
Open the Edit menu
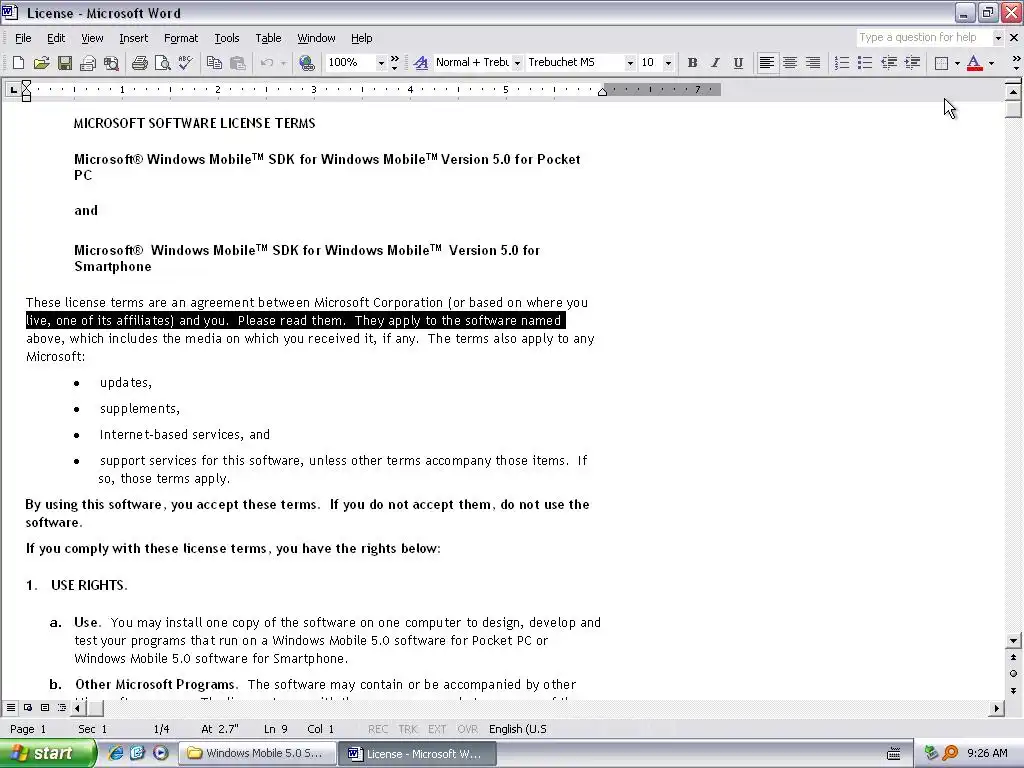(x=56, y=38)
